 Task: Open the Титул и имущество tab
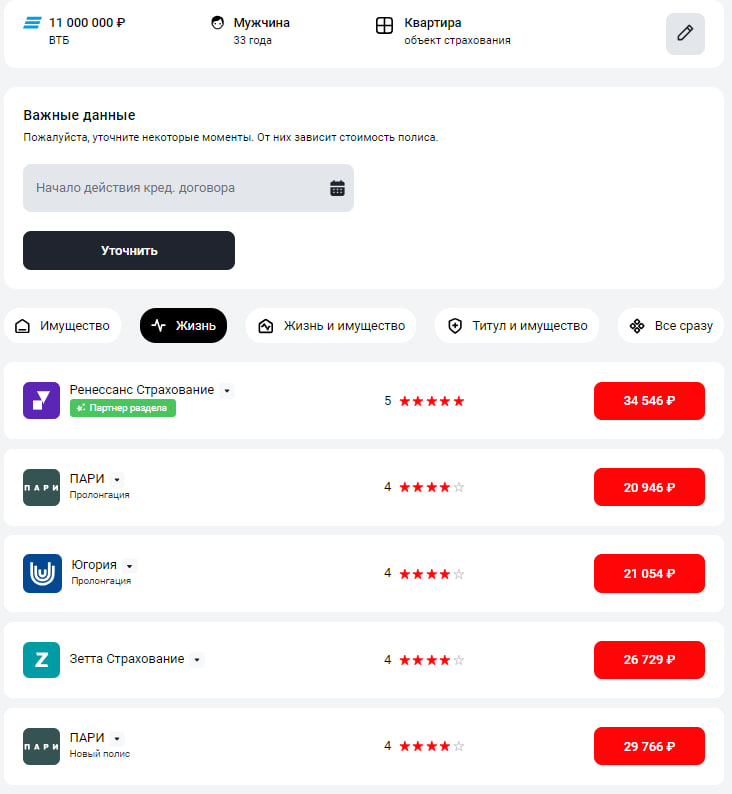[x=517, y=326]
